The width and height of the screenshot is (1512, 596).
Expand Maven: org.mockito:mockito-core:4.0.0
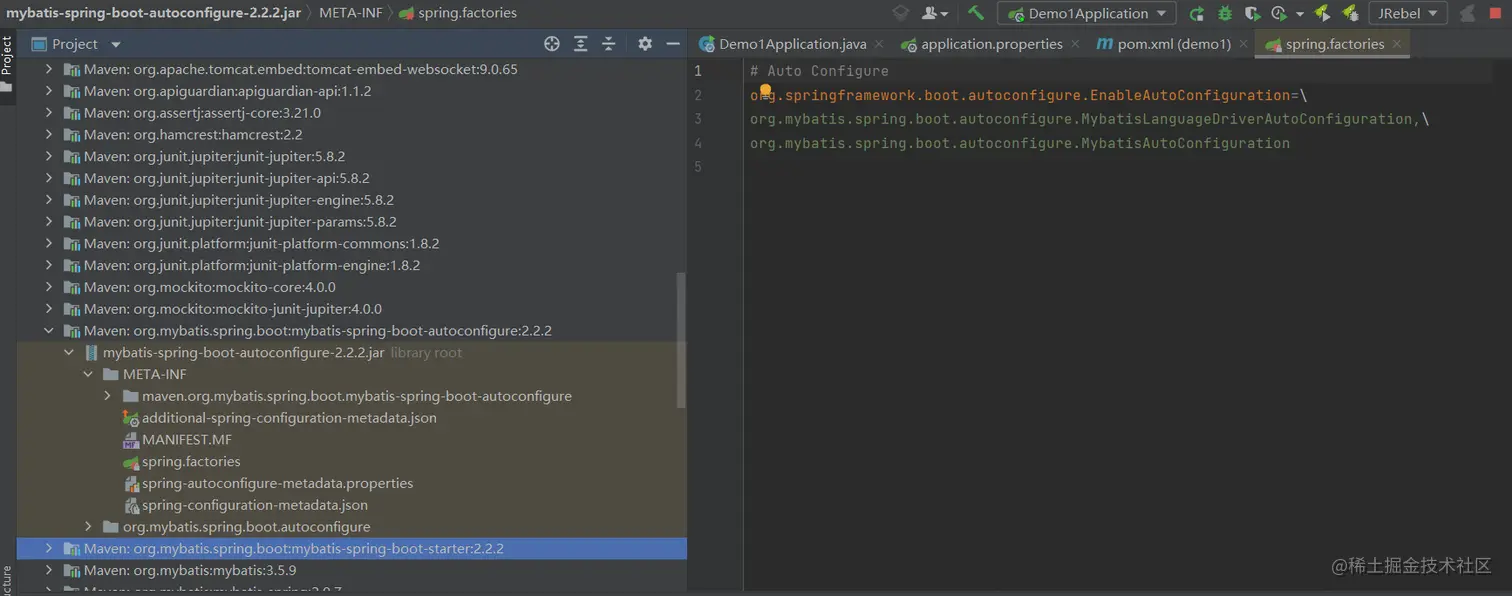pyautogui.click(x=48, y=287)
